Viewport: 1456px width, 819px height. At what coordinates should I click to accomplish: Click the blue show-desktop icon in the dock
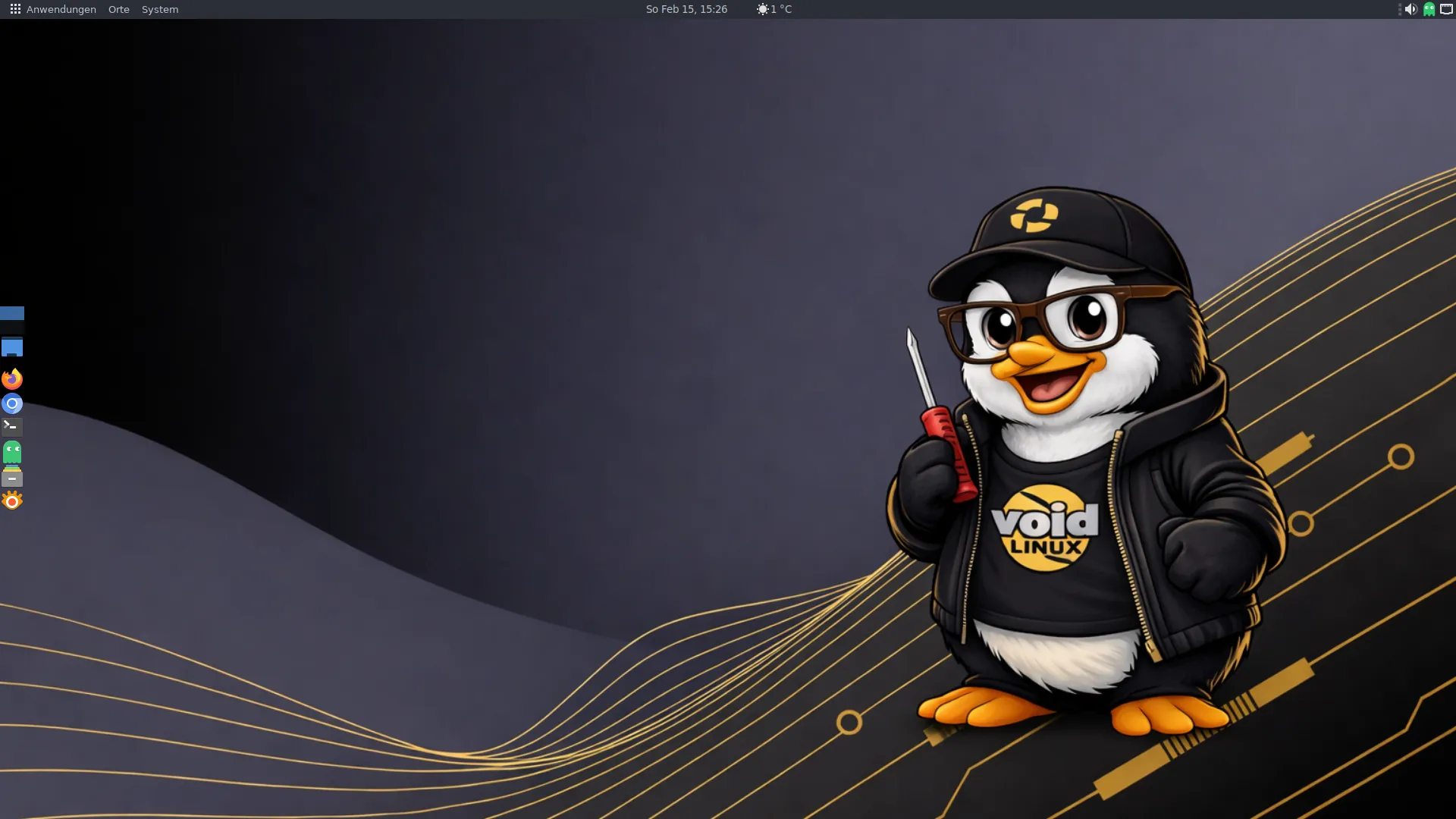coord(12,348)
